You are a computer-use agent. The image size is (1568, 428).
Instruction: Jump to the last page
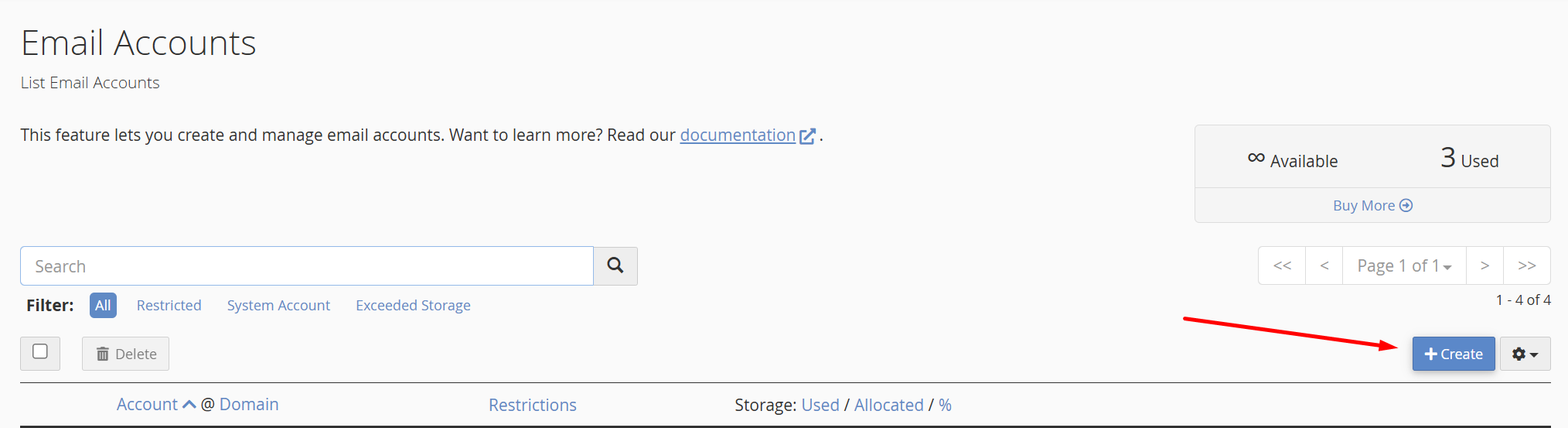coord(1526,265)
